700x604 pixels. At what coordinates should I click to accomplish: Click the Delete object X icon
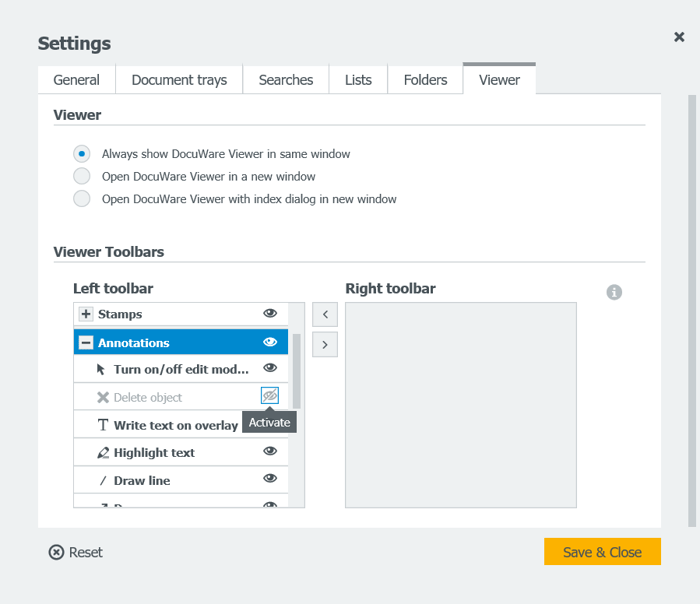[x=102, y=397]
